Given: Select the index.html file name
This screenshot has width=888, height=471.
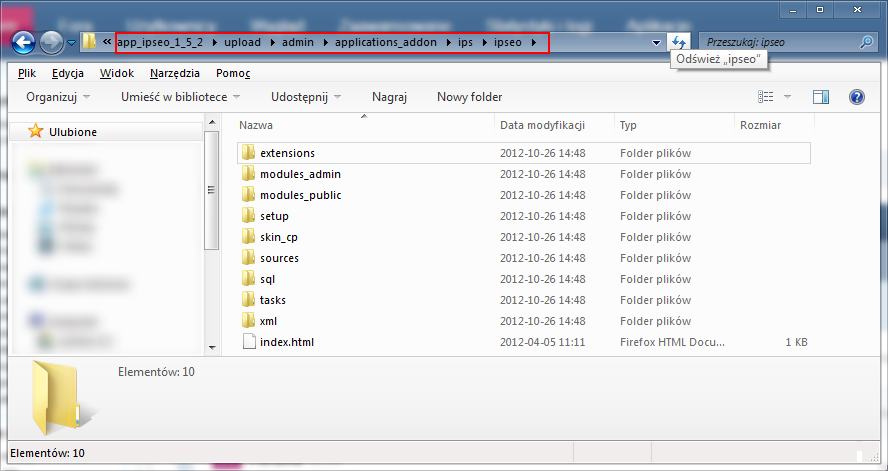Looking at the screenshot, I should click(287, 342).
